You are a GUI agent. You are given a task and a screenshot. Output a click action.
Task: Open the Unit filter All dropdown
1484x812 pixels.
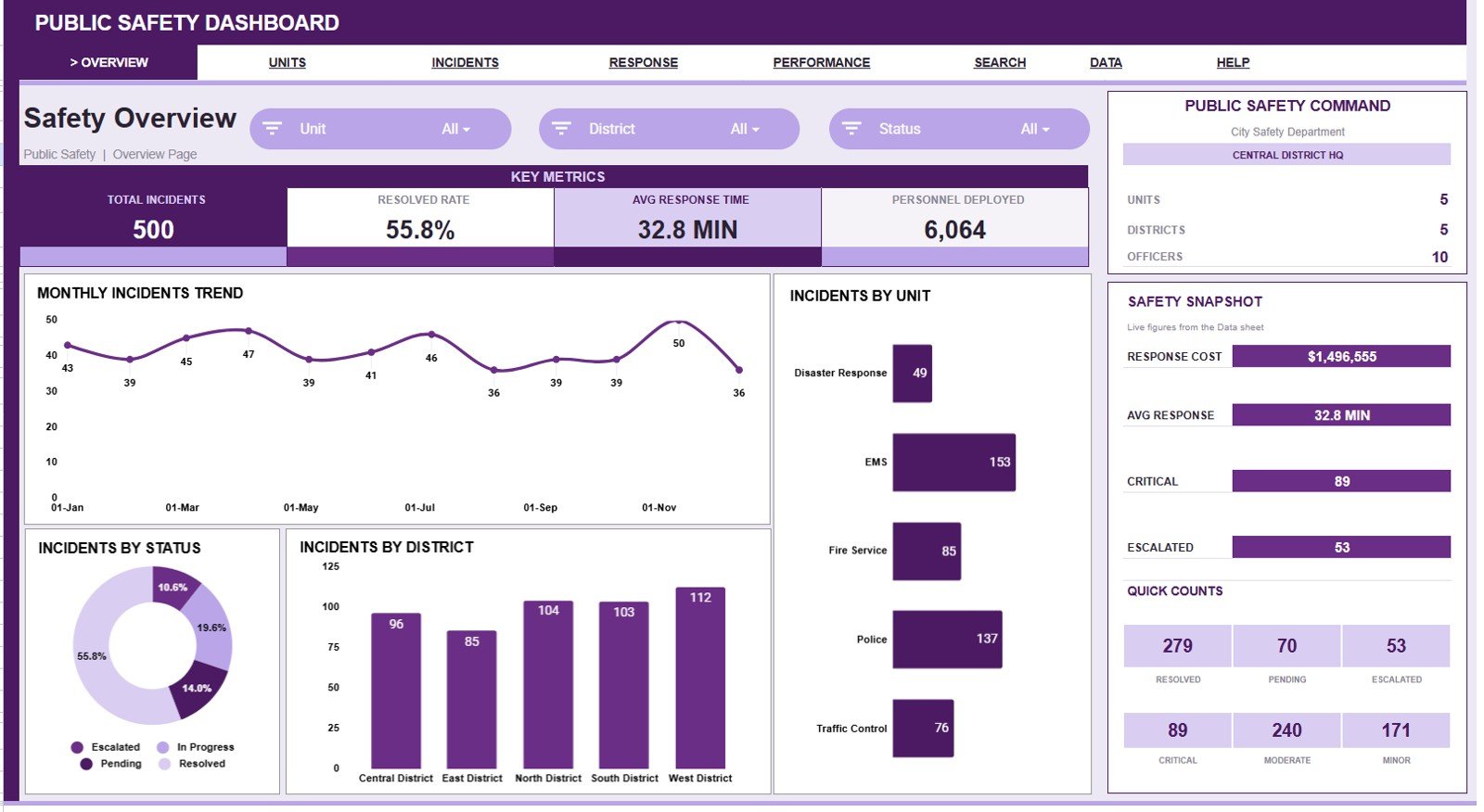[x=455, y=129]
